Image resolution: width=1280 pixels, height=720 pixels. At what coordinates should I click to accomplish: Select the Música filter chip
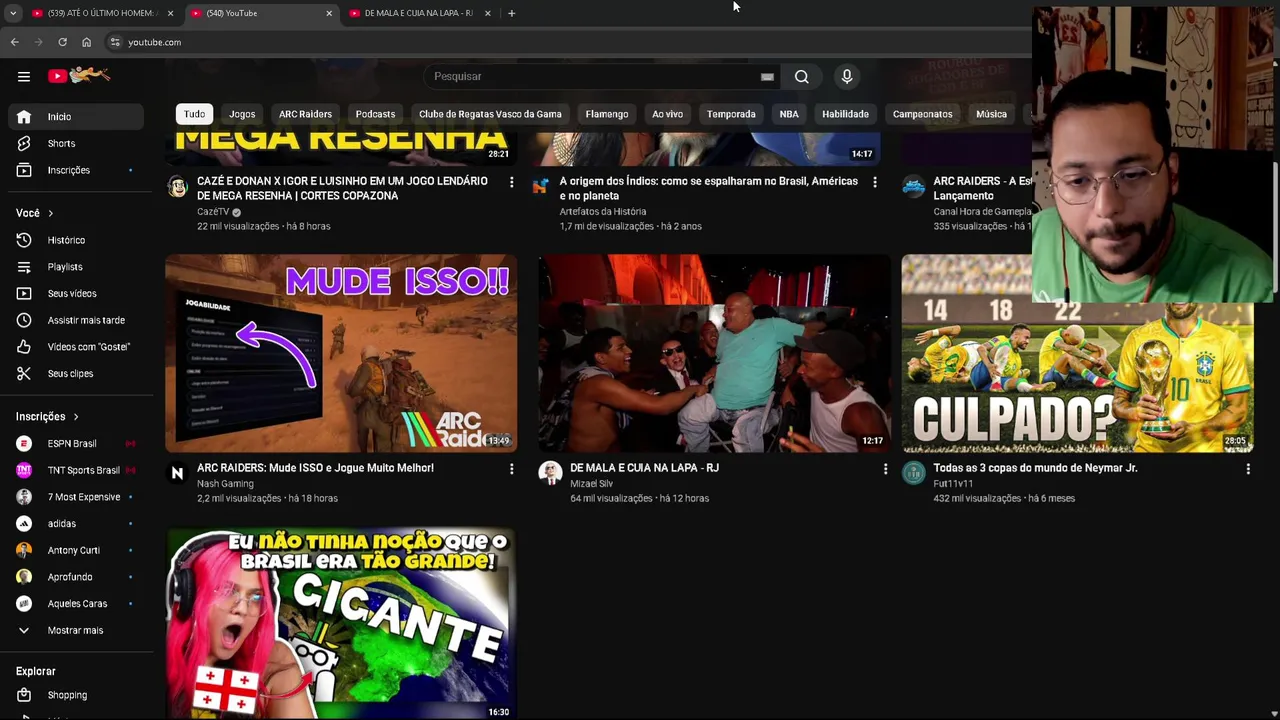point(991,114)
